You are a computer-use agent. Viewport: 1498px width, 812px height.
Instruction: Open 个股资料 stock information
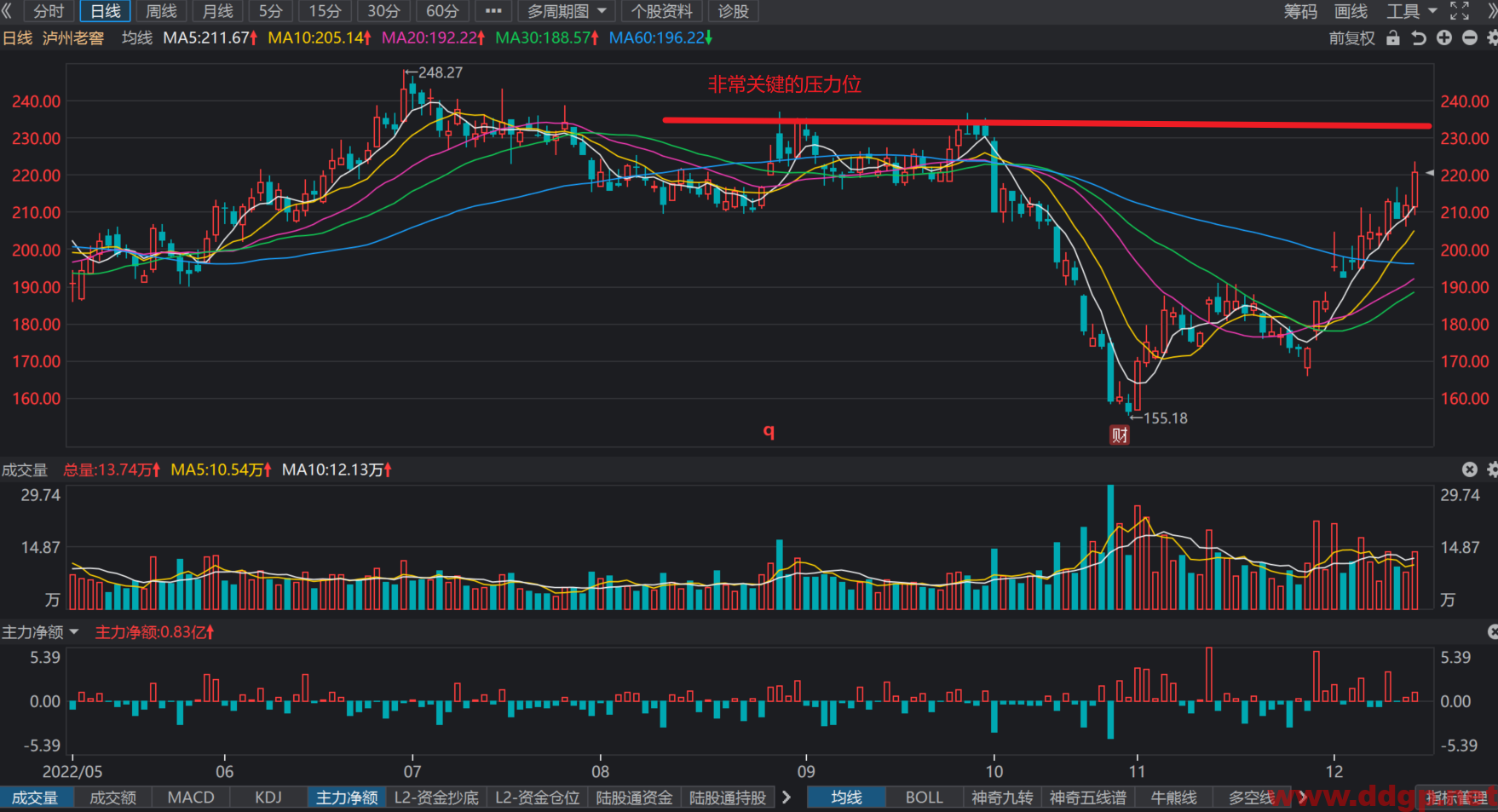coord(661,11)
